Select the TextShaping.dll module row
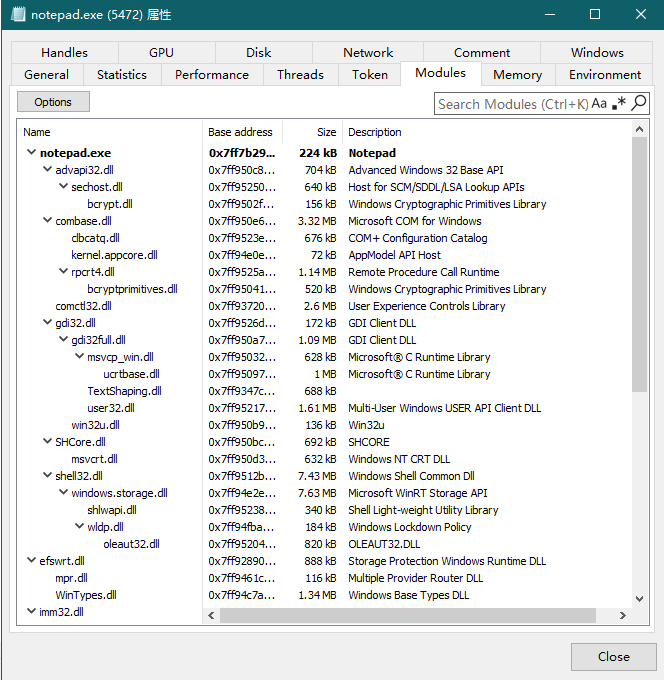 124,391
